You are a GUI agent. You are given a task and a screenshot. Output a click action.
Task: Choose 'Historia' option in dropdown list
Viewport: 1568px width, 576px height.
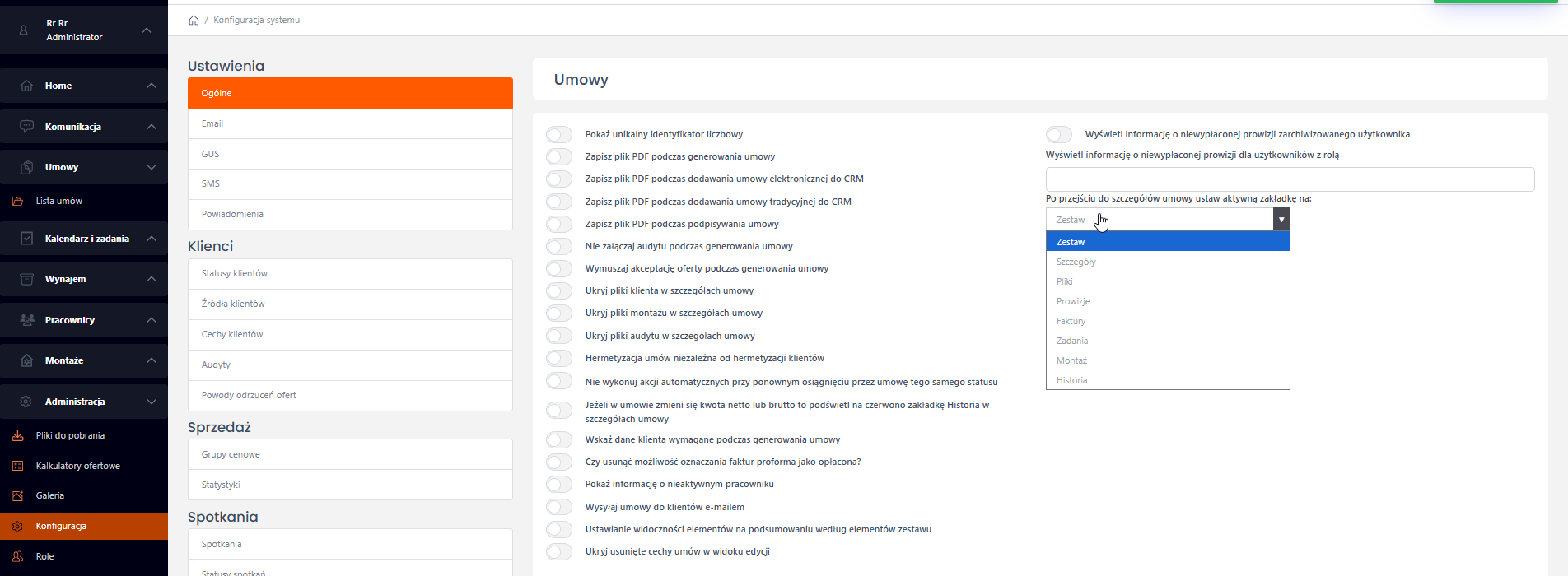[1071, 380]
